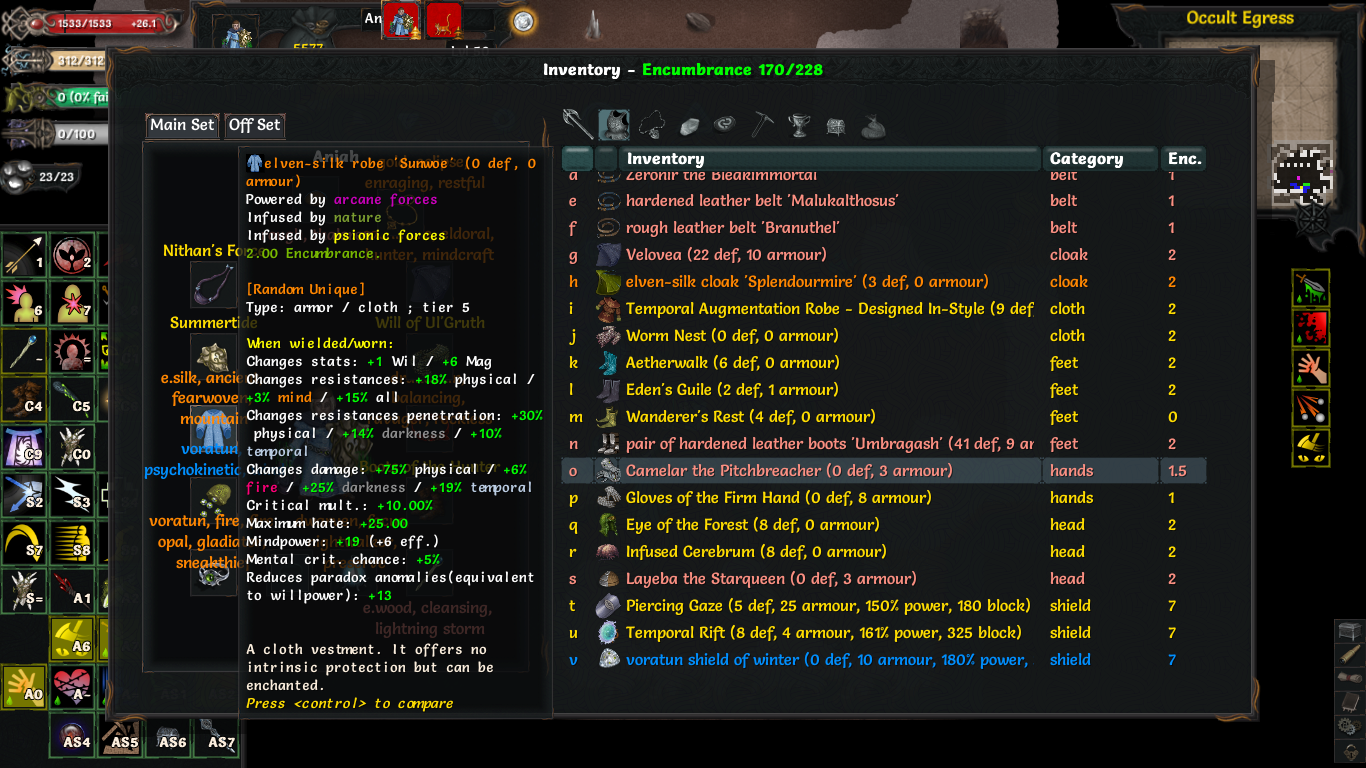
Task: Inspect the red blood splatter status effect
Action: pos(1311,328)
